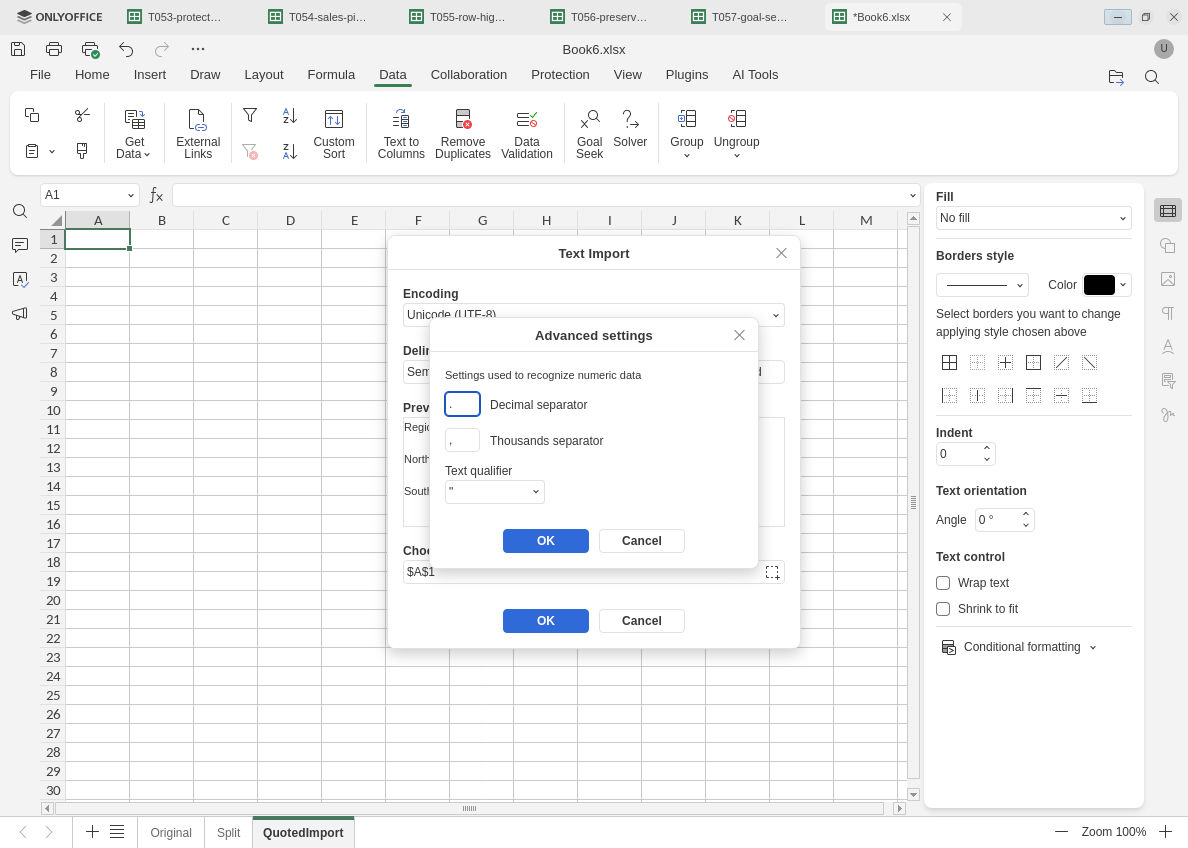
Task: Click the Save icon in the quick toolbar
Action: point(18,49)
